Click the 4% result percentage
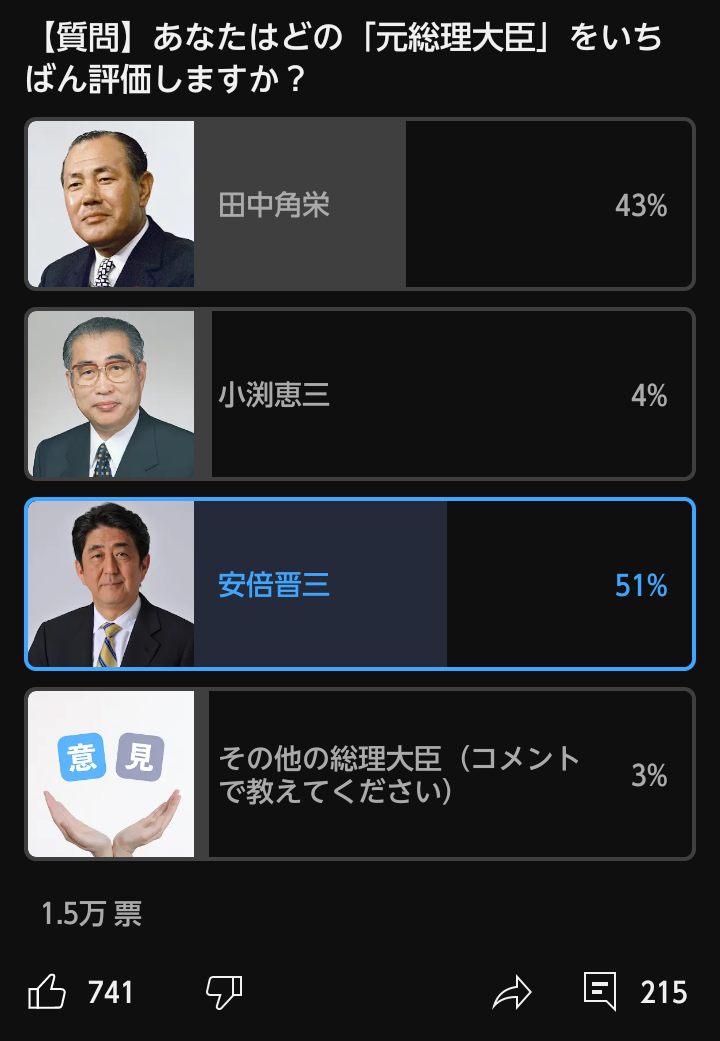720x1041 pixels. click(649, 396)
